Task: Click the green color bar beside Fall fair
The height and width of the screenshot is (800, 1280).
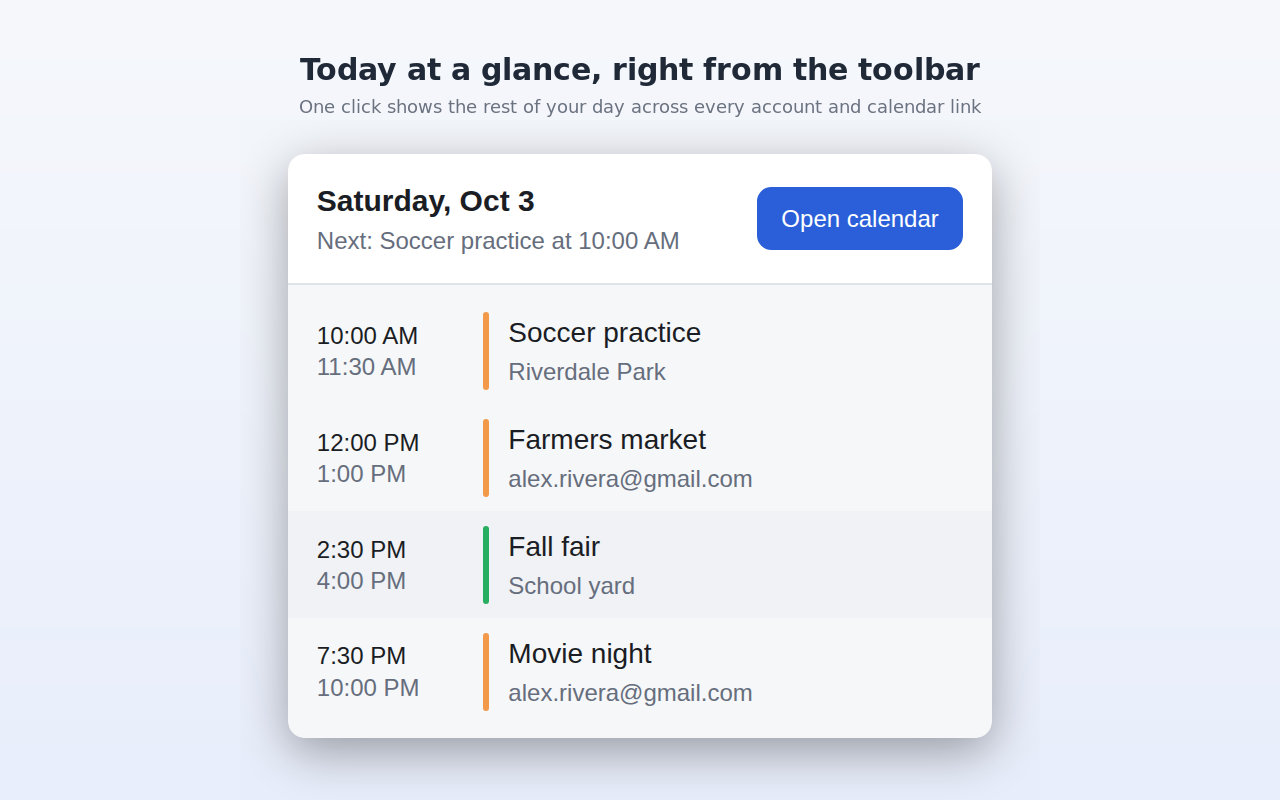Action: point(486,565)
